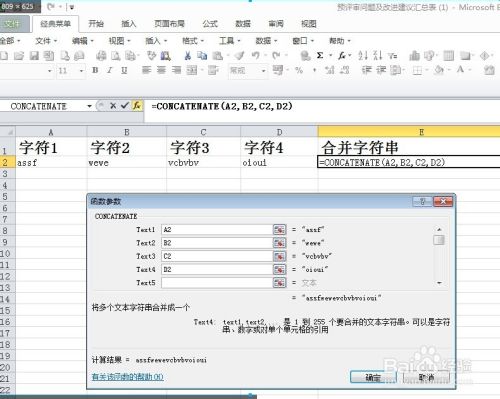Image resolution: width=500 pixels, height=399 pixels.
Task: Click the Spelling check icon
Action: [152, 56]
